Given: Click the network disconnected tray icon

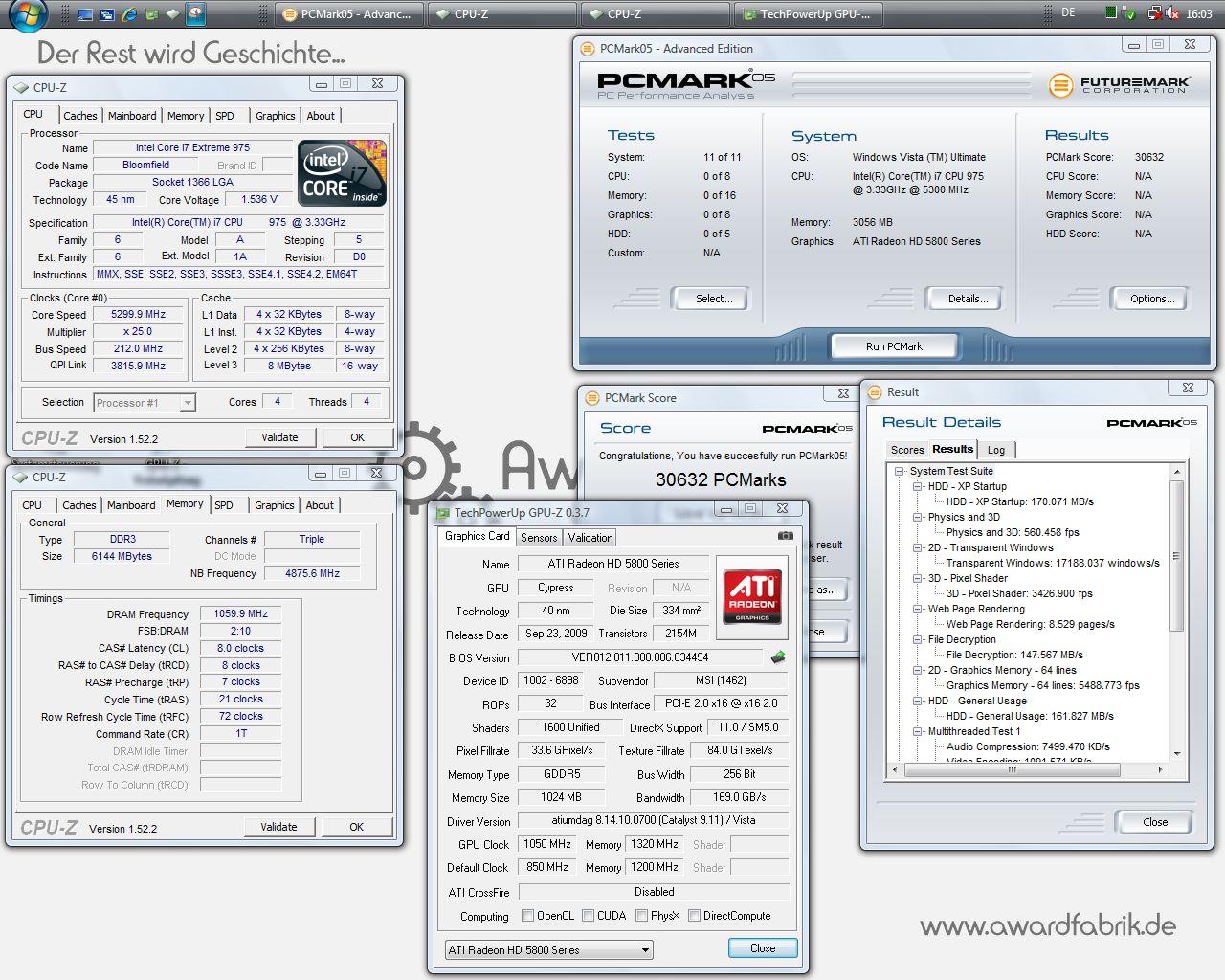Looking at the screenshot, I should pyautogui.click(x=1155, y=14).
